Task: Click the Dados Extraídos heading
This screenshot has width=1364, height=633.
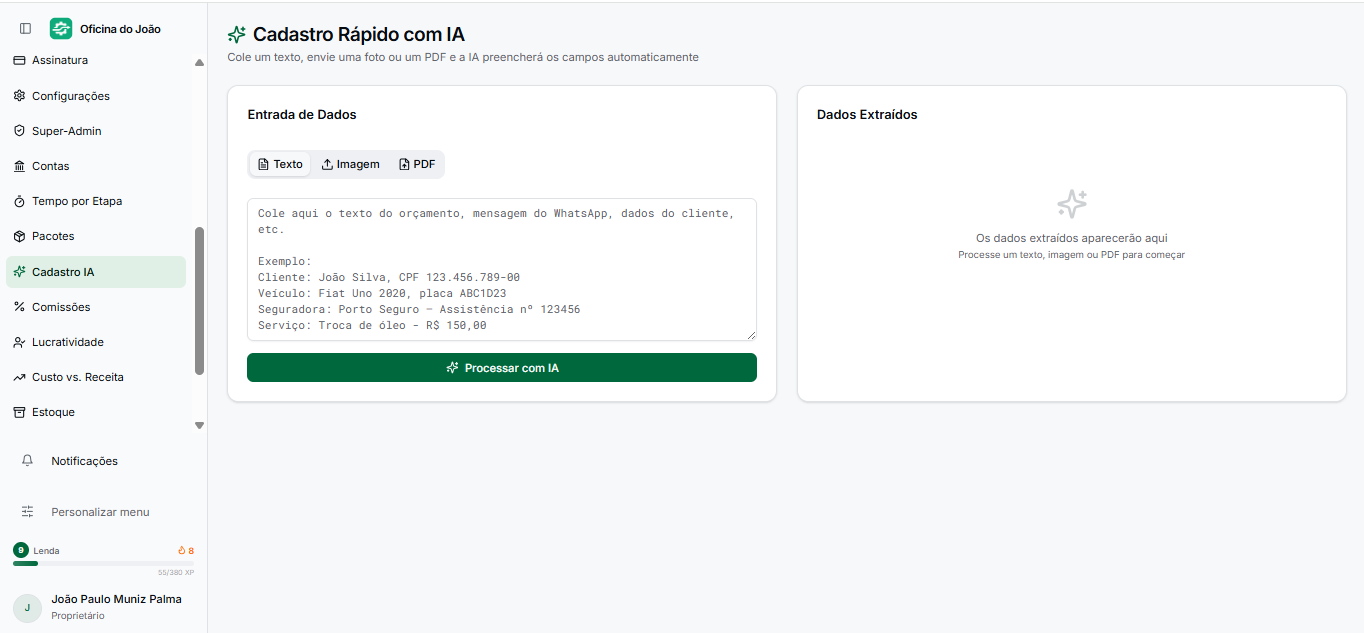Action: click(x=867, y=115)
